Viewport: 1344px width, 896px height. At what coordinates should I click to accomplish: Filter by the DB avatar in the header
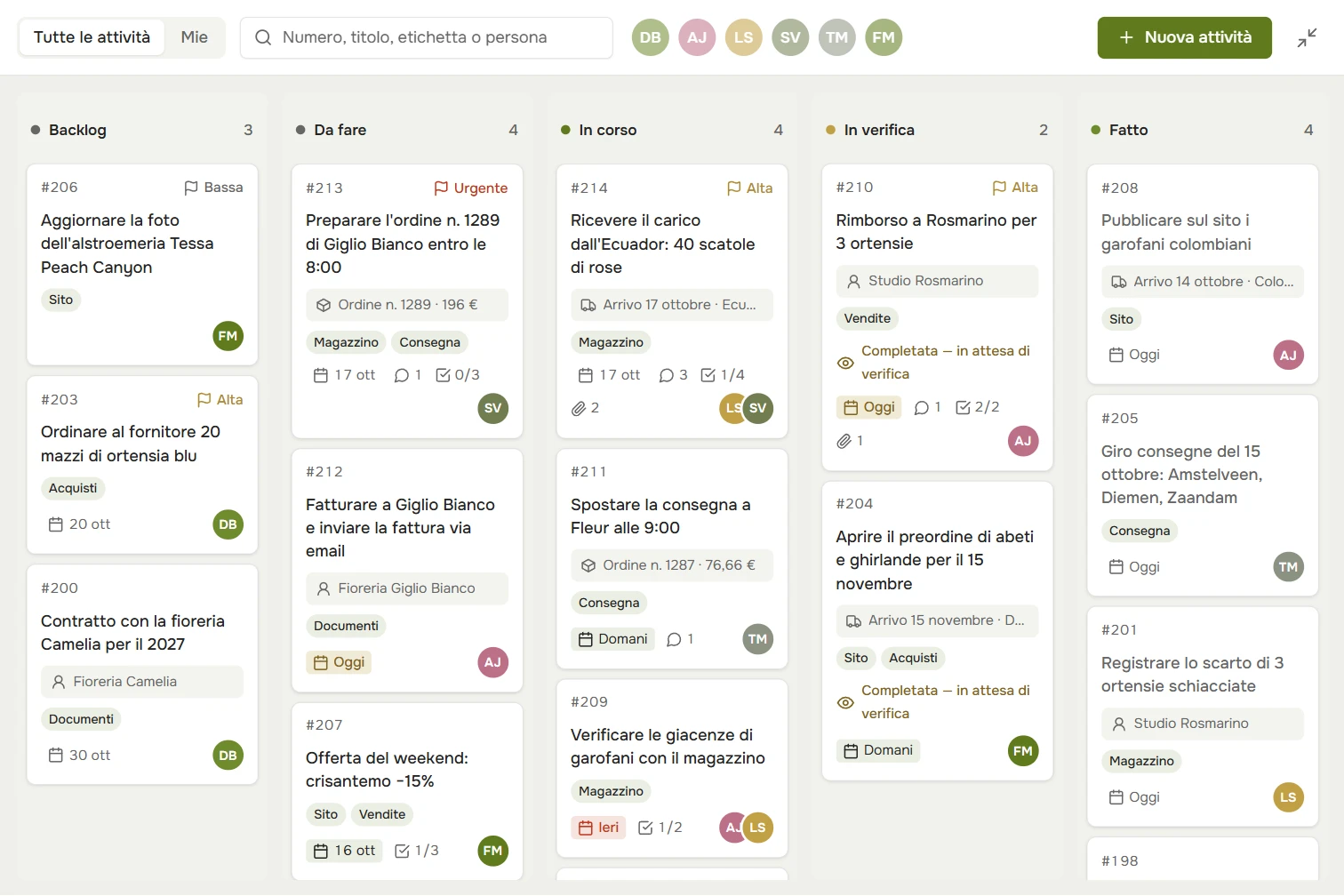tap(651, 37)
